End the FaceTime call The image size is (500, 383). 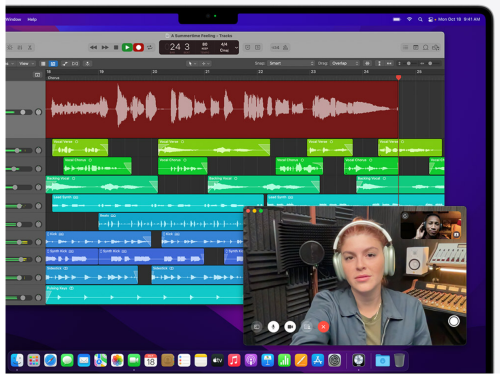click(323, 327)
